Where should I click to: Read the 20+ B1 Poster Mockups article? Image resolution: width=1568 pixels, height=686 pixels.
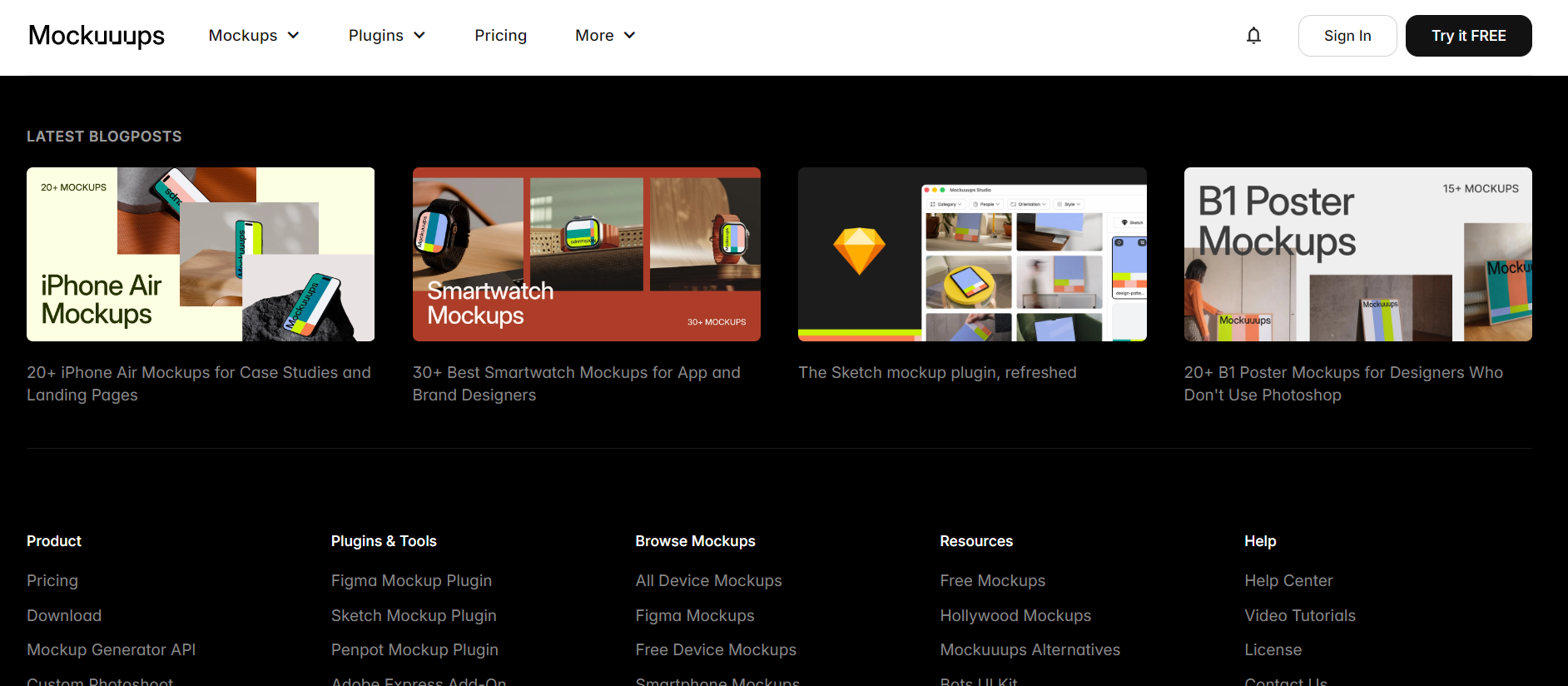(1343, 384)
